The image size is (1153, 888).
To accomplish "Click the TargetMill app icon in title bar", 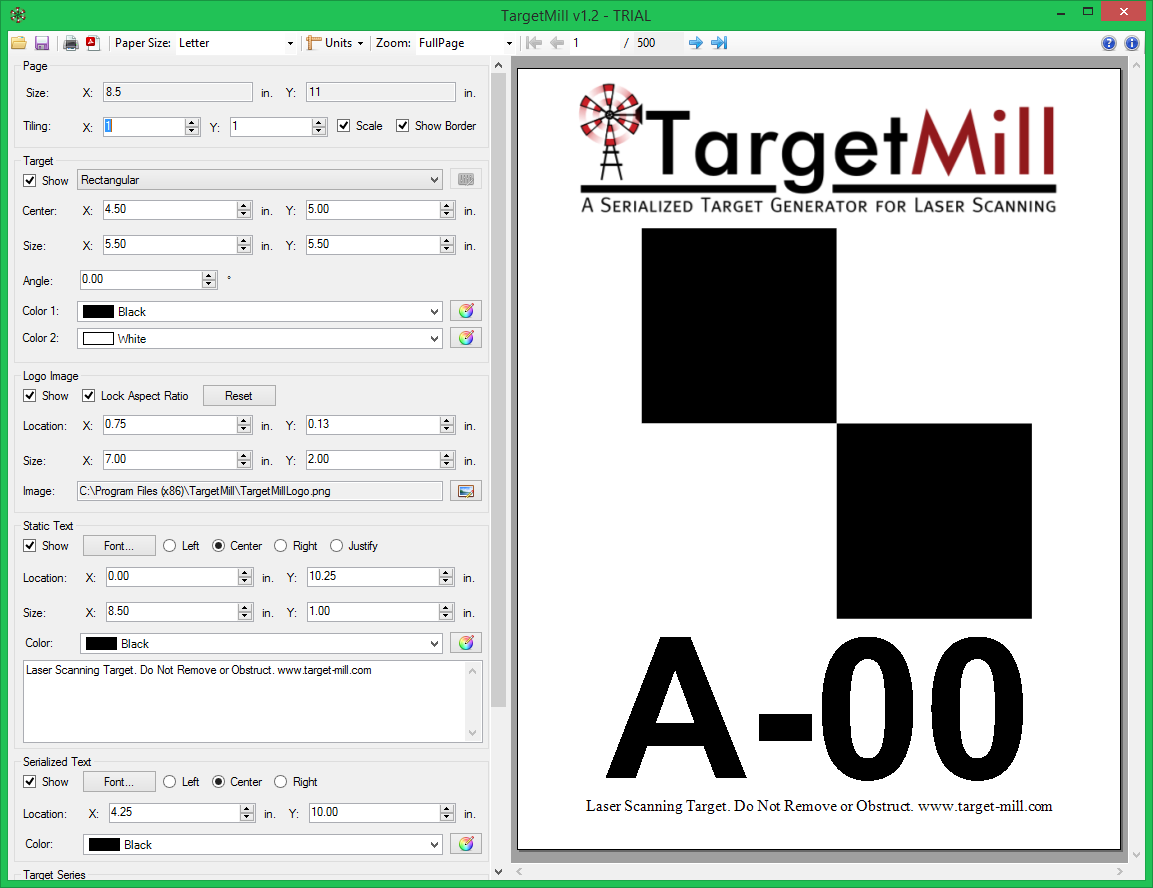I will [18, 15].
